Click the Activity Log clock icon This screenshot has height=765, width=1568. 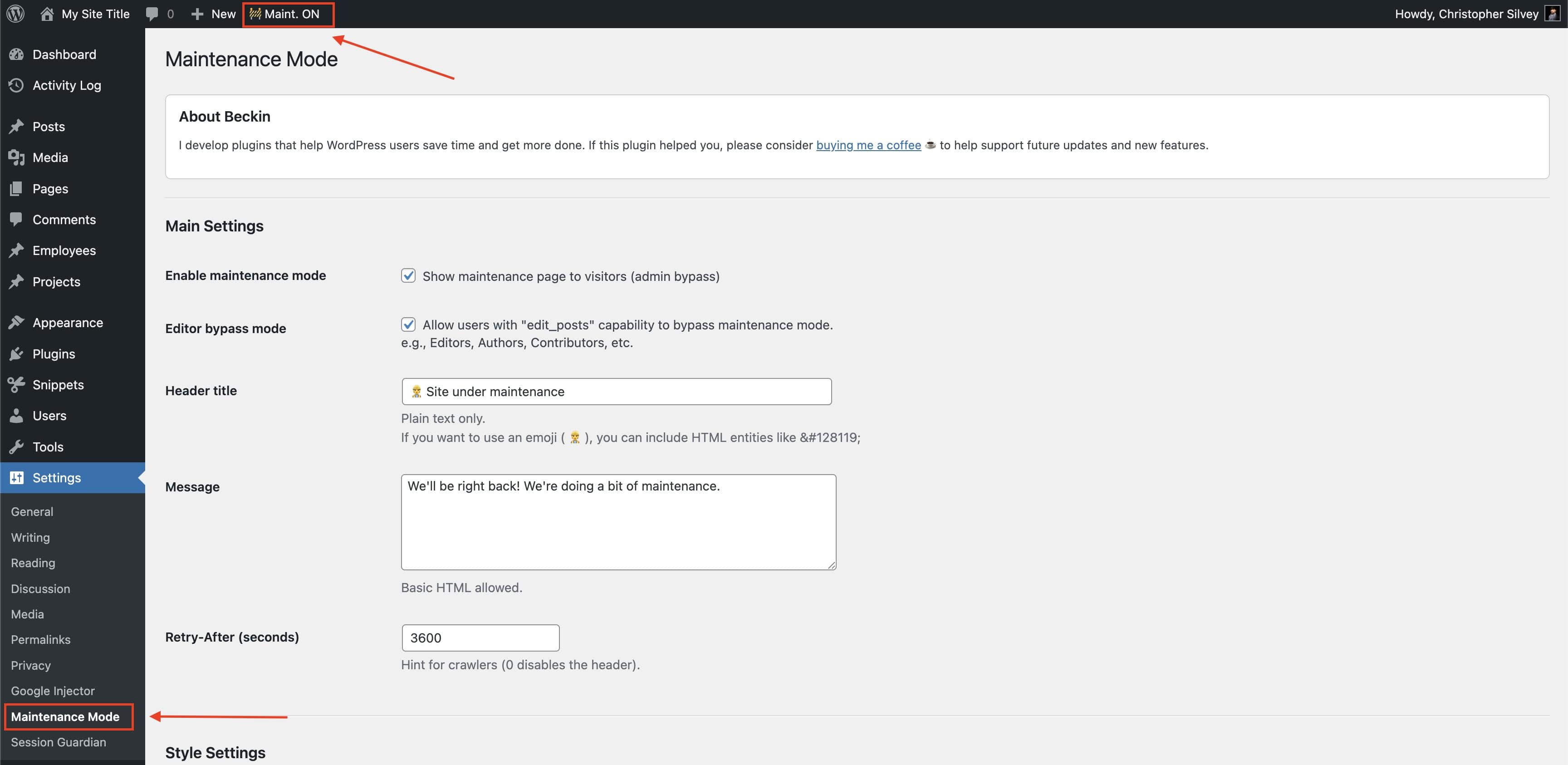tap(16, 85)
